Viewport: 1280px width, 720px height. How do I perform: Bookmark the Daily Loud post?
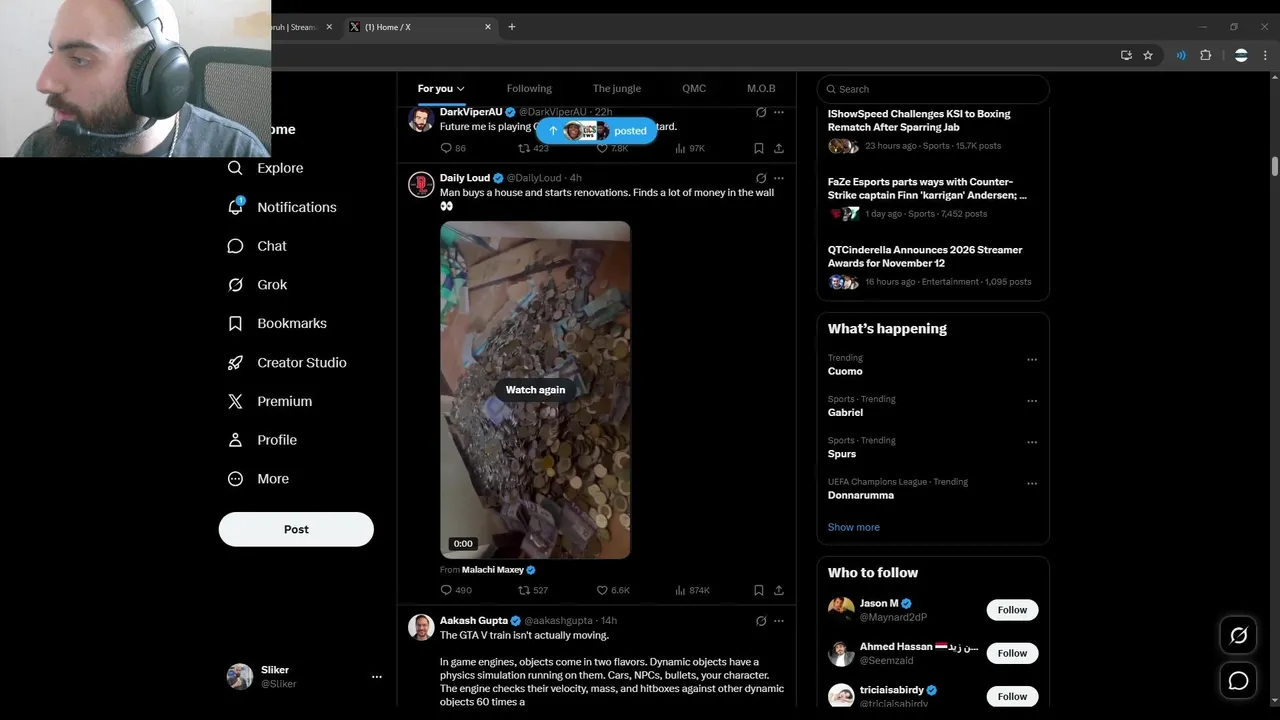(759, 590)
